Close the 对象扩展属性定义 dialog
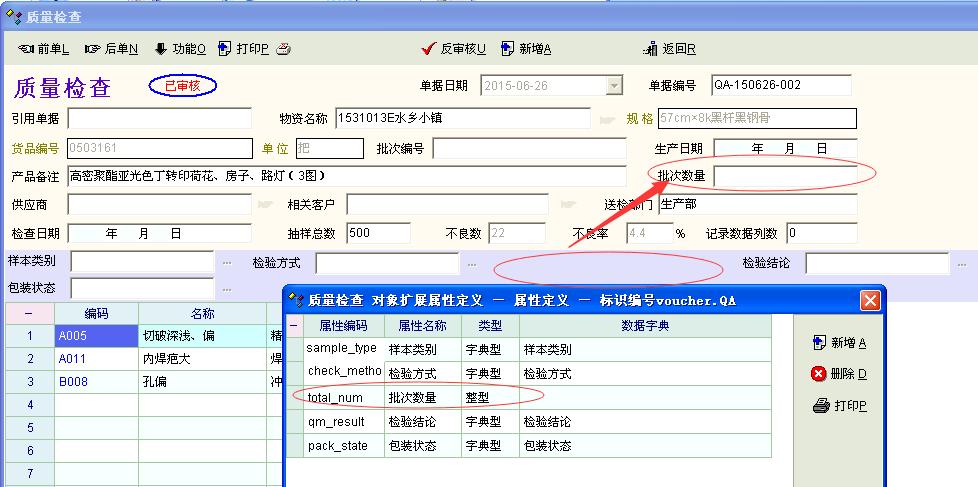This screenshot has height=487, width=978. point(870,299)
